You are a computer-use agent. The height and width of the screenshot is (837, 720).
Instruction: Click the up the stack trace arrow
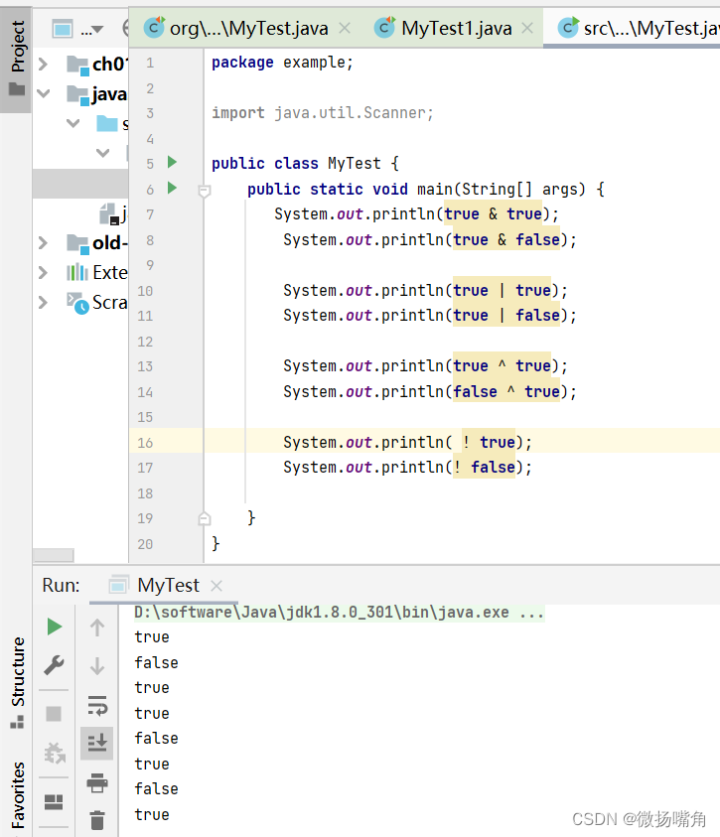[x=97, y=627]
